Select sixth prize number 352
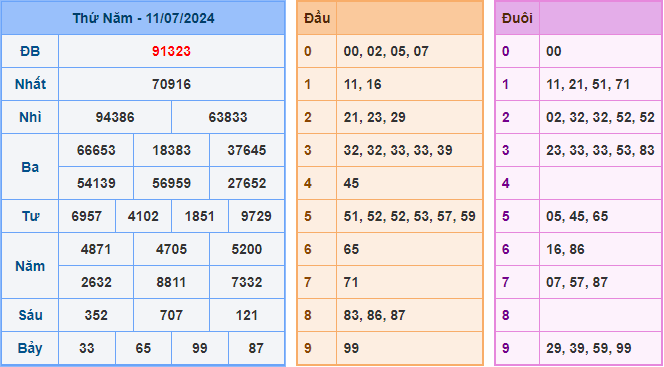 coord(96,315)
